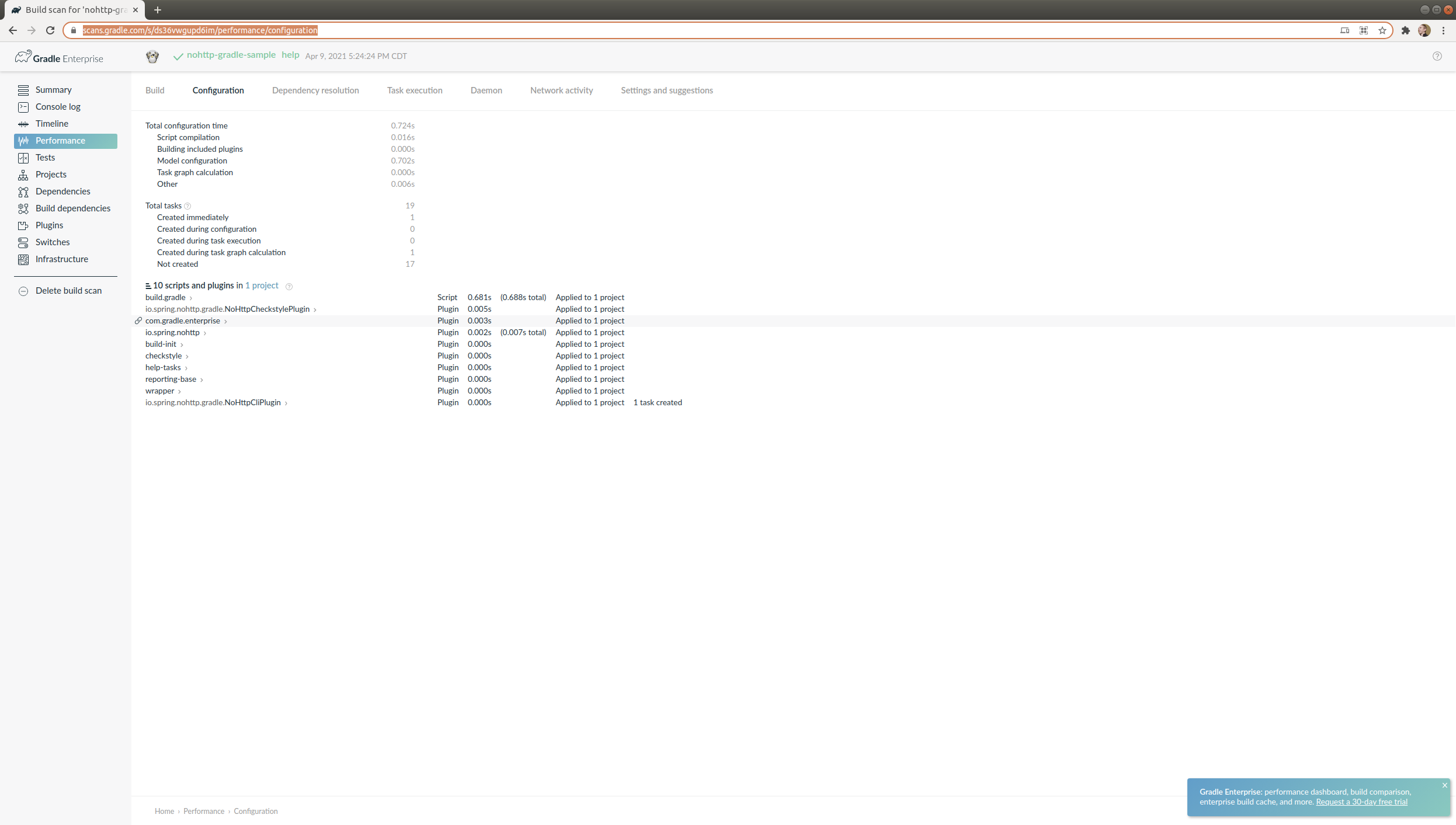Screen dimensions: 1456x825
Task: Collapse the 10 scripts and plugins list
Action: (x=148, y=286)
